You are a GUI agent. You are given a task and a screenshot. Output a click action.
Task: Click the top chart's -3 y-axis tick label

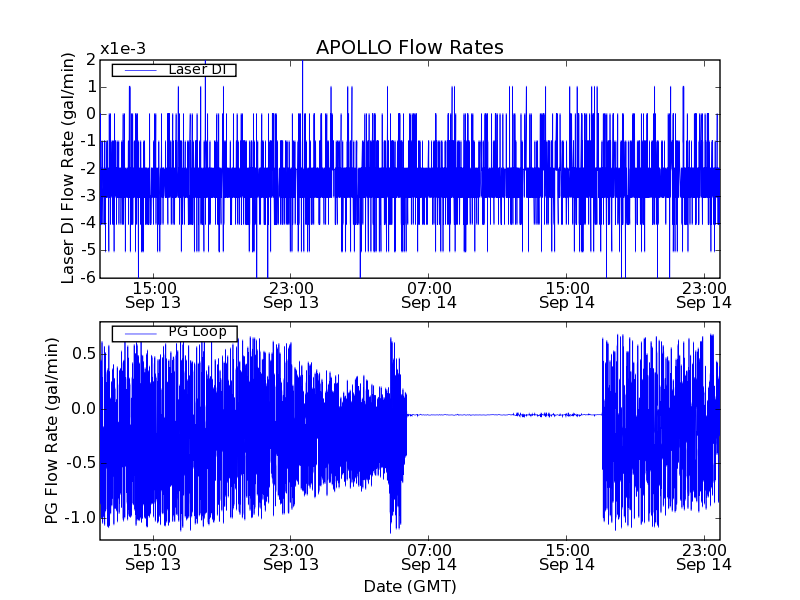coord(87,195)
